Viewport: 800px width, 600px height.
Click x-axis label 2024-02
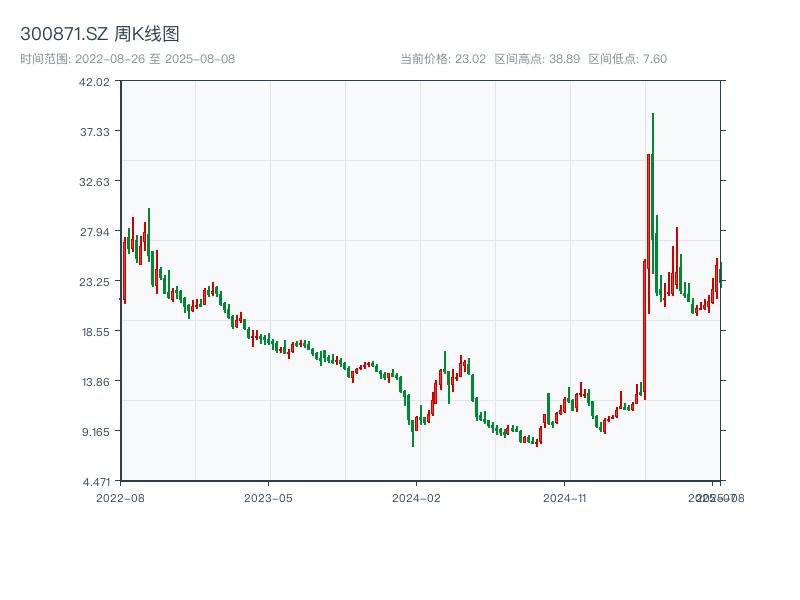click(416, 498)
